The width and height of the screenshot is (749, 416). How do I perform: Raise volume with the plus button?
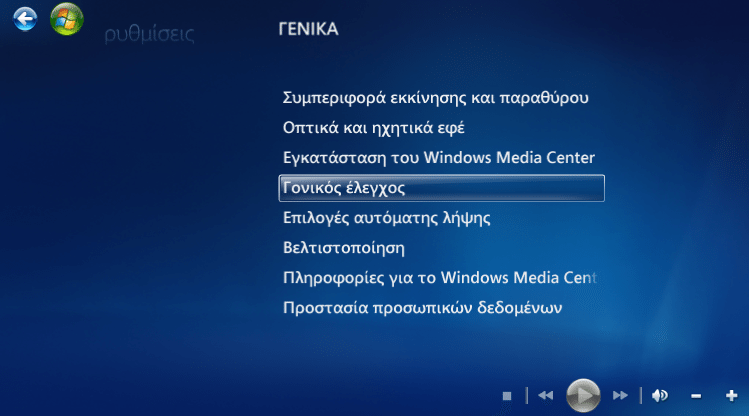point(731,395)
